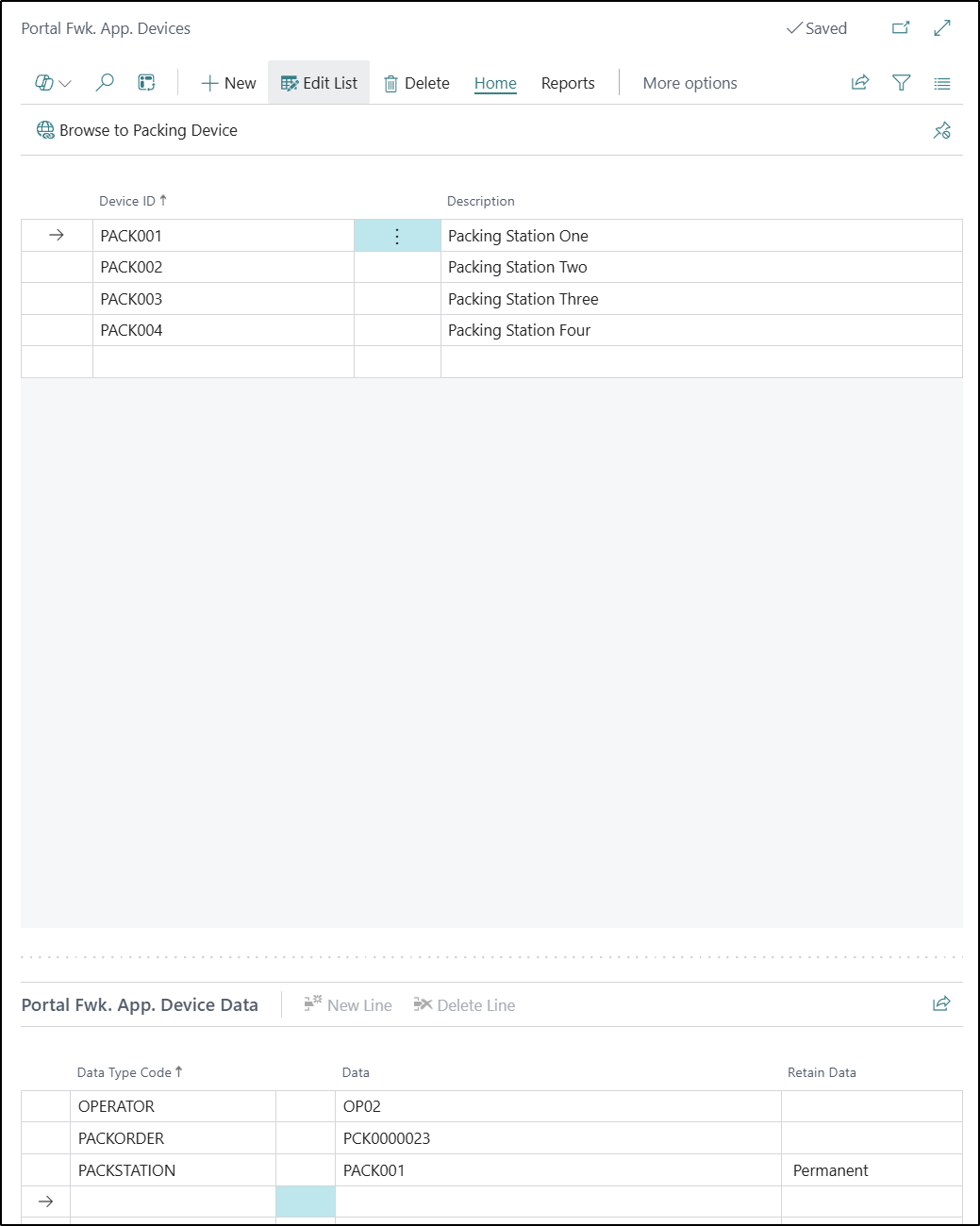The height and width of the screenshot is (1226, 980).
Task: Sort by Device ID column header
Action: [x=127, y=201]
